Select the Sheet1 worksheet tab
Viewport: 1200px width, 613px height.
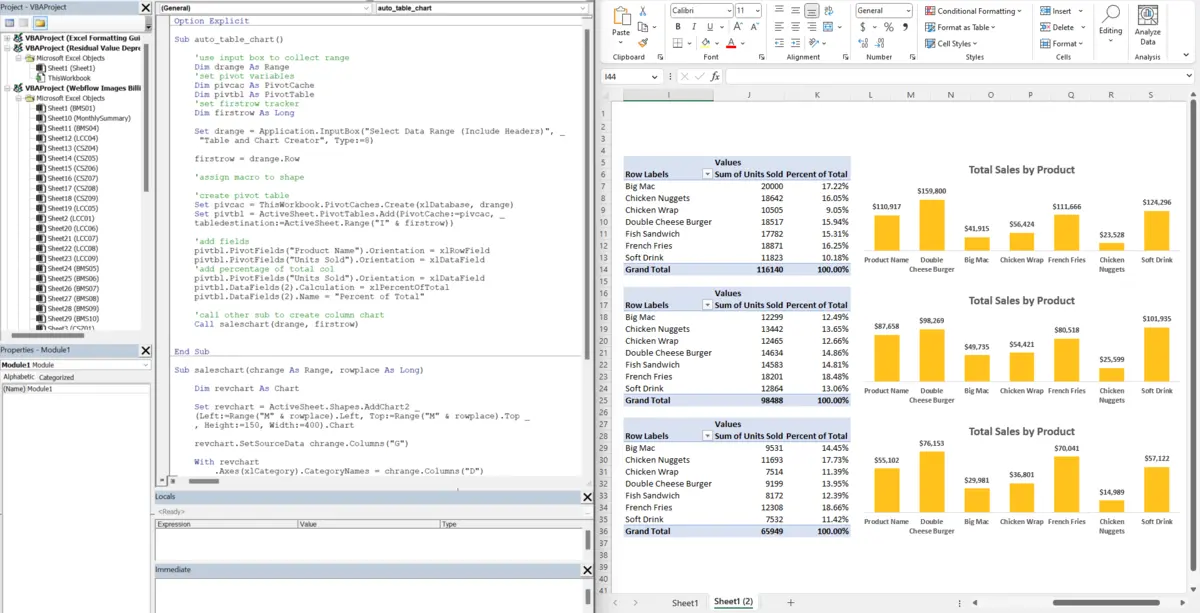686,602
